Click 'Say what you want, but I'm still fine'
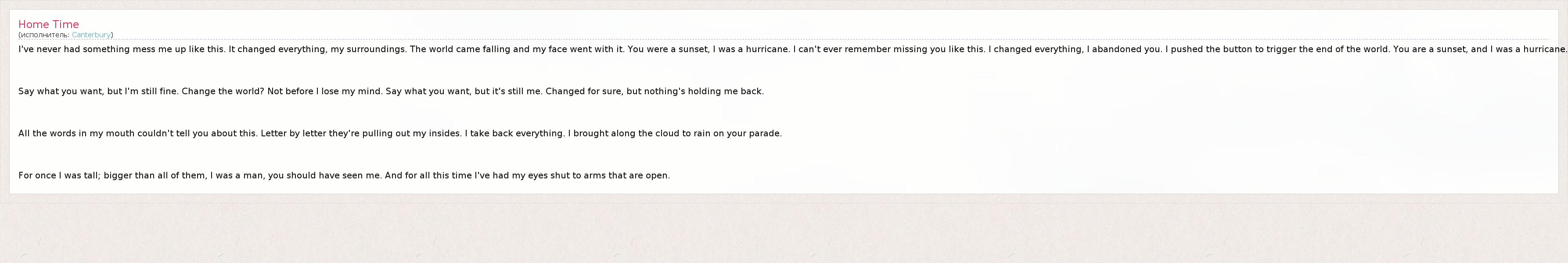Image resolution: width=1568 pixels, height=263 pixels. click(97, 92)
